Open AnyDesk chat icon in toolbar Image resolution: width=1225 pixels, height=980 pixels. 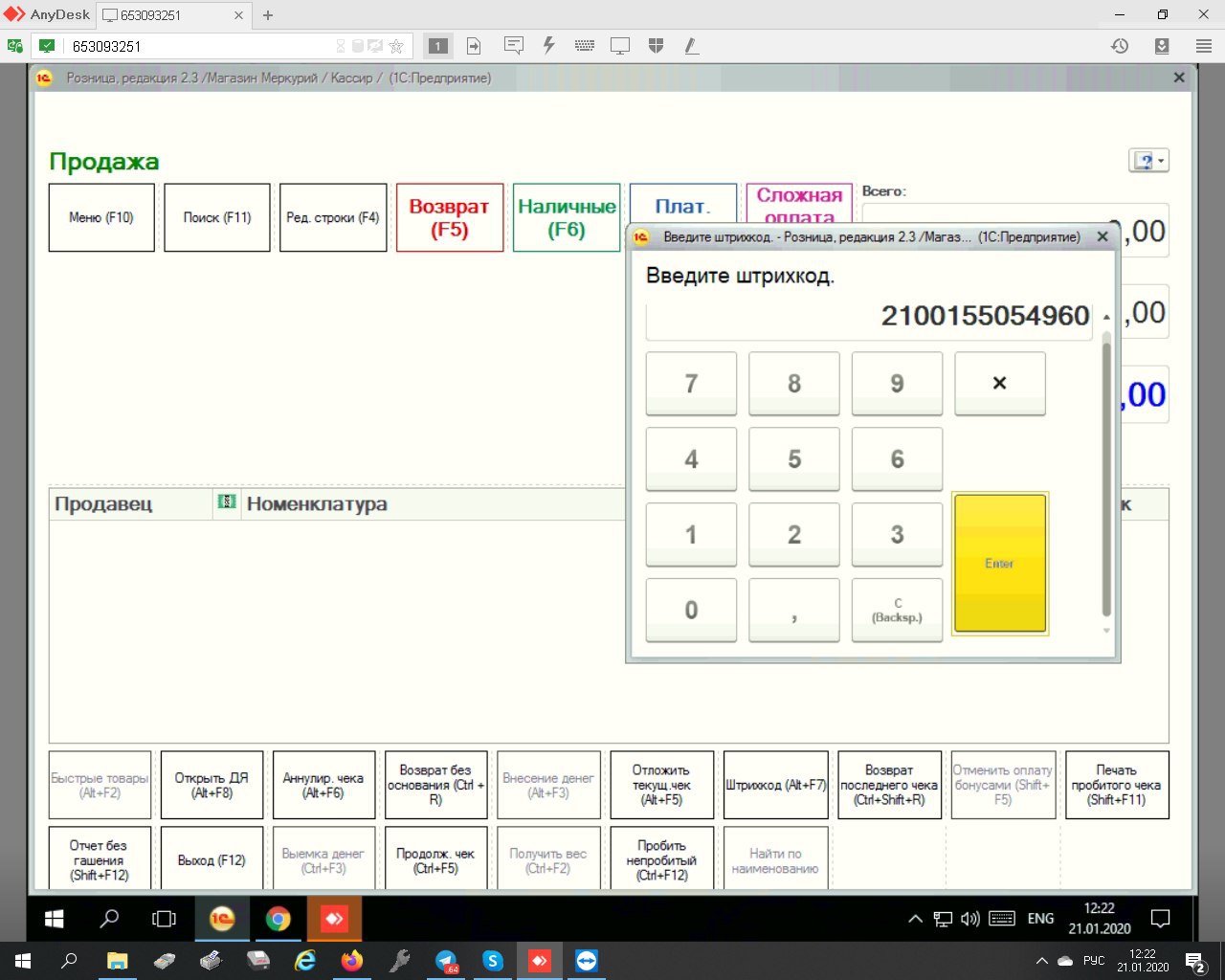point(513,45)
